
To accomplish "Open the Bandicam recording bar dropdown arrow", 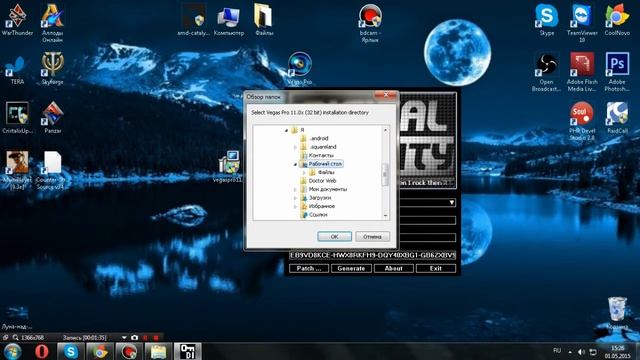I will coord(124,338).
